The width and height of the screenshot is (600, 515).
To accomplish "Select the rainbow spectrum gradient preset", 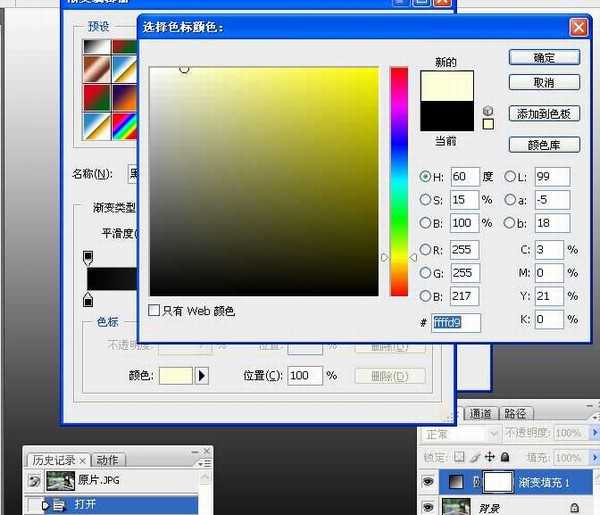I will (124, 125).
